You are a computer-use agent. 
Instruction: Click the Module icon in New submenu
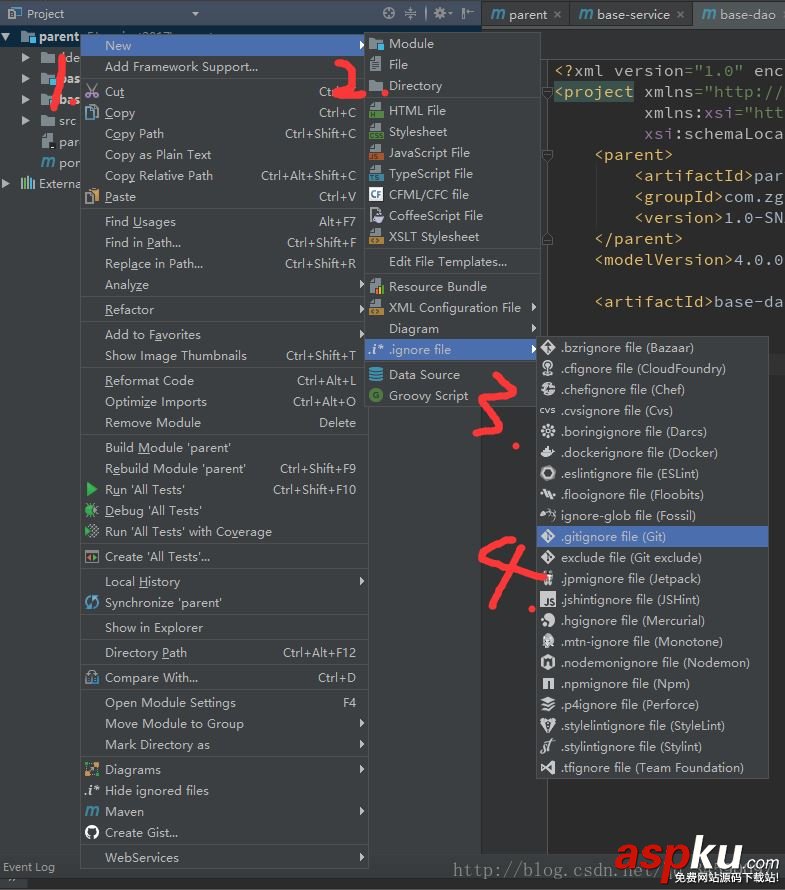tap(376, 44)
